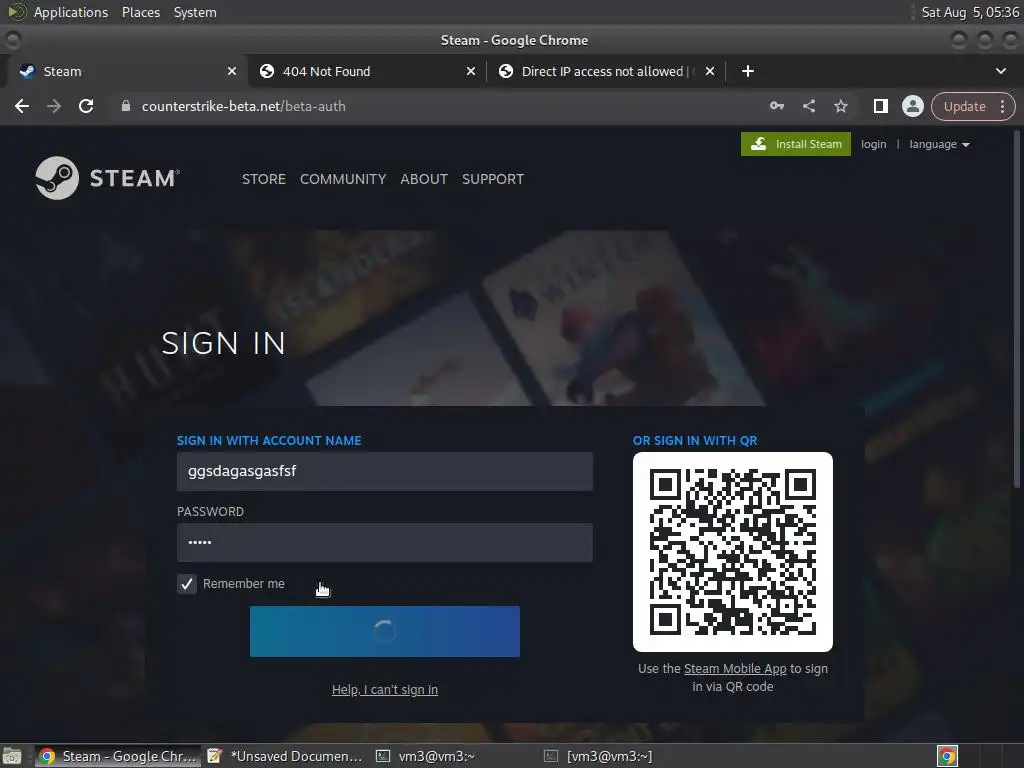Expand the language dropdown
The image size is (1024, 768).
[x=939, y=144]
